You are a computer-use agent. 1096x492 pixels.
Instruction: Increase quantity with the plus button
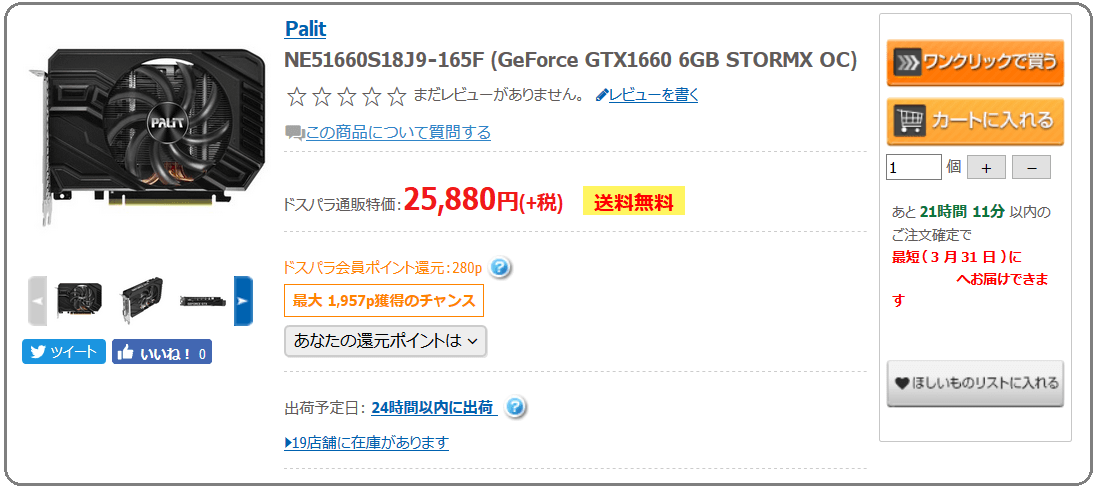point(986,168)
